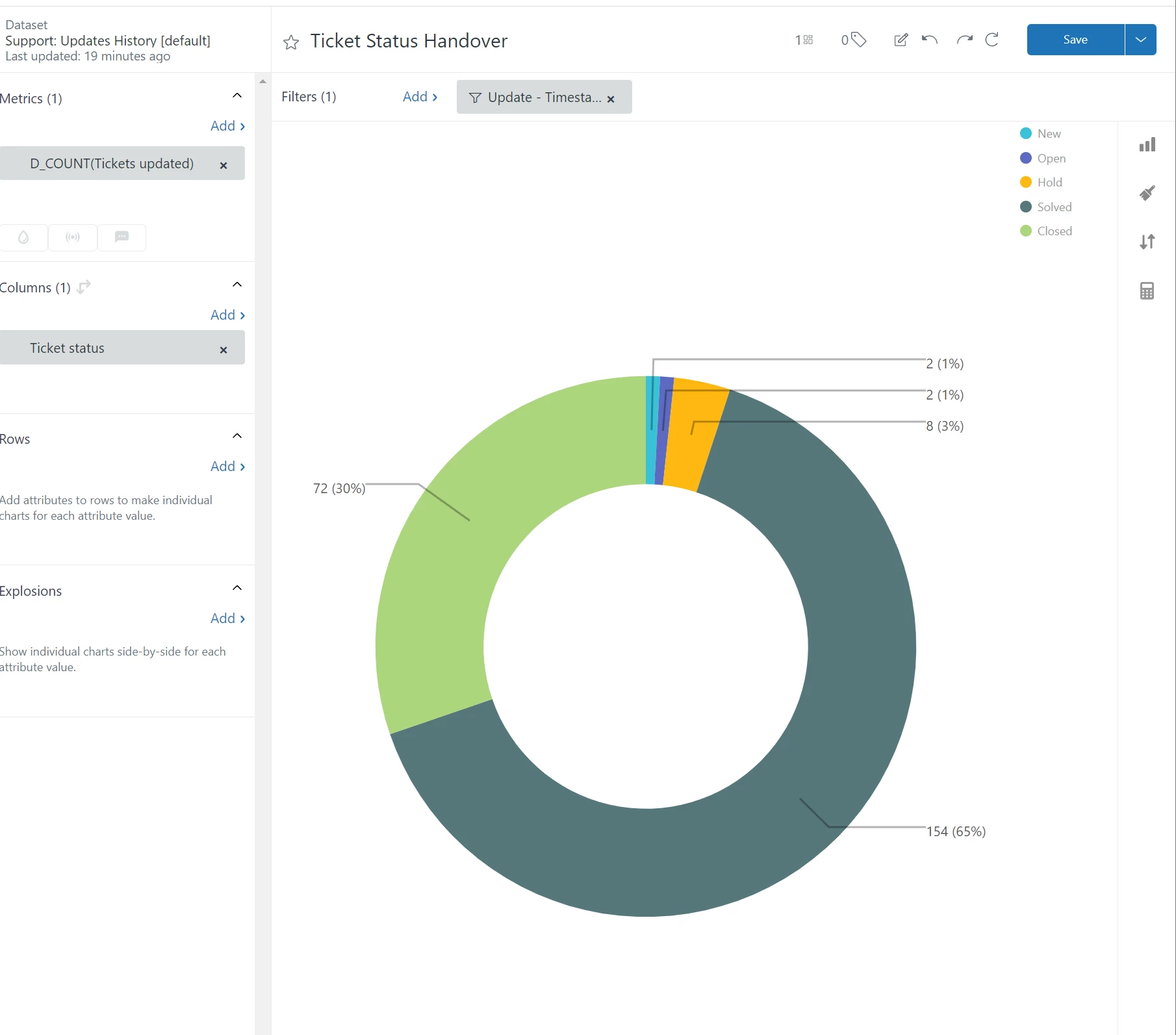Open the tags icon
Viewport: 1176px width, 1035px height.
(x=853, y=40)
